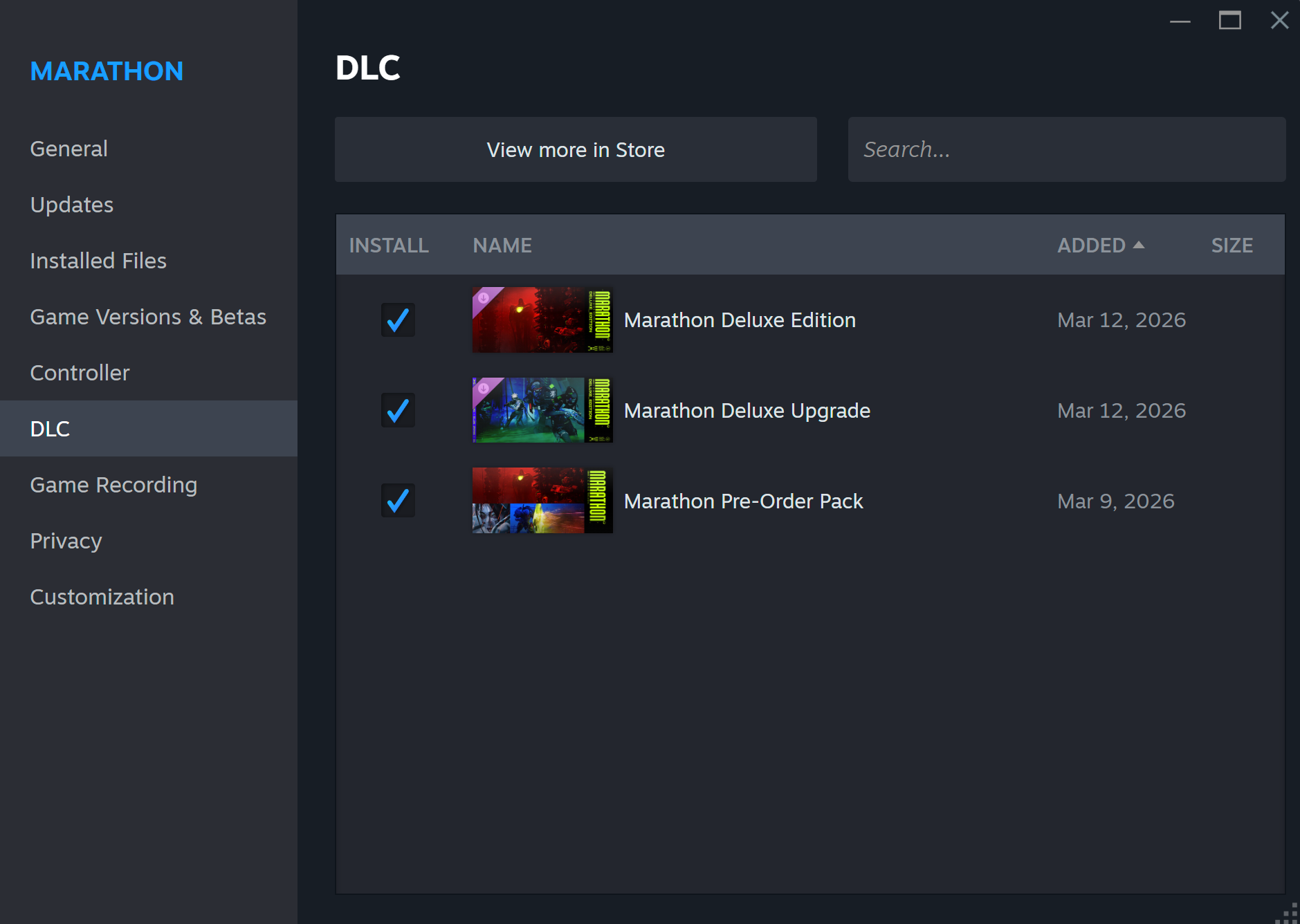1300x924 pixels.
Task: Disable install of Marathon Pre-Order Pack
Action: tap(398, 501)
